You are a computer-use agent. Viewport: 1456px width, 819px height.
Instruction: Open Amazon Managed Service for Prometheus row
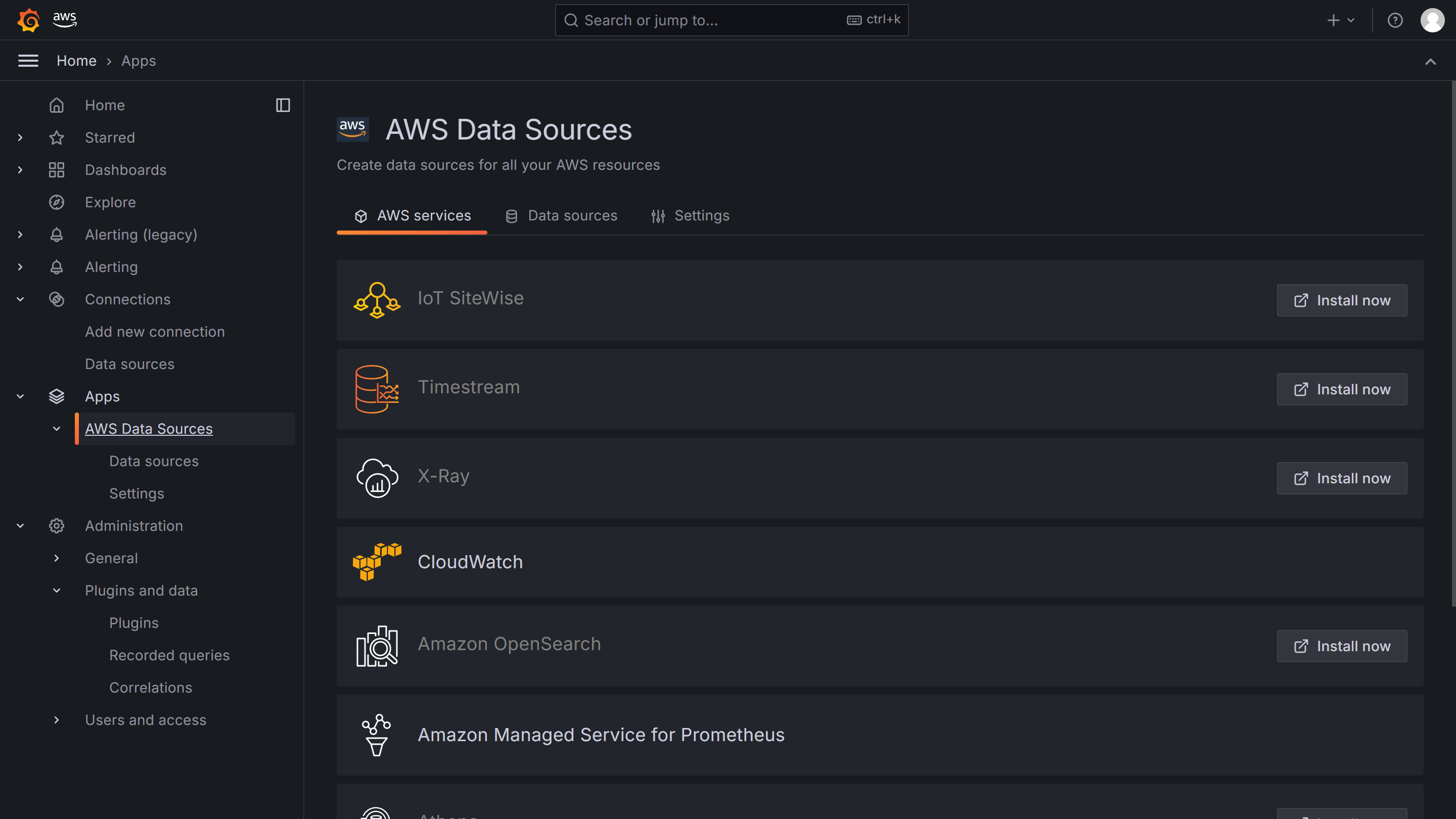pos(880,735)
